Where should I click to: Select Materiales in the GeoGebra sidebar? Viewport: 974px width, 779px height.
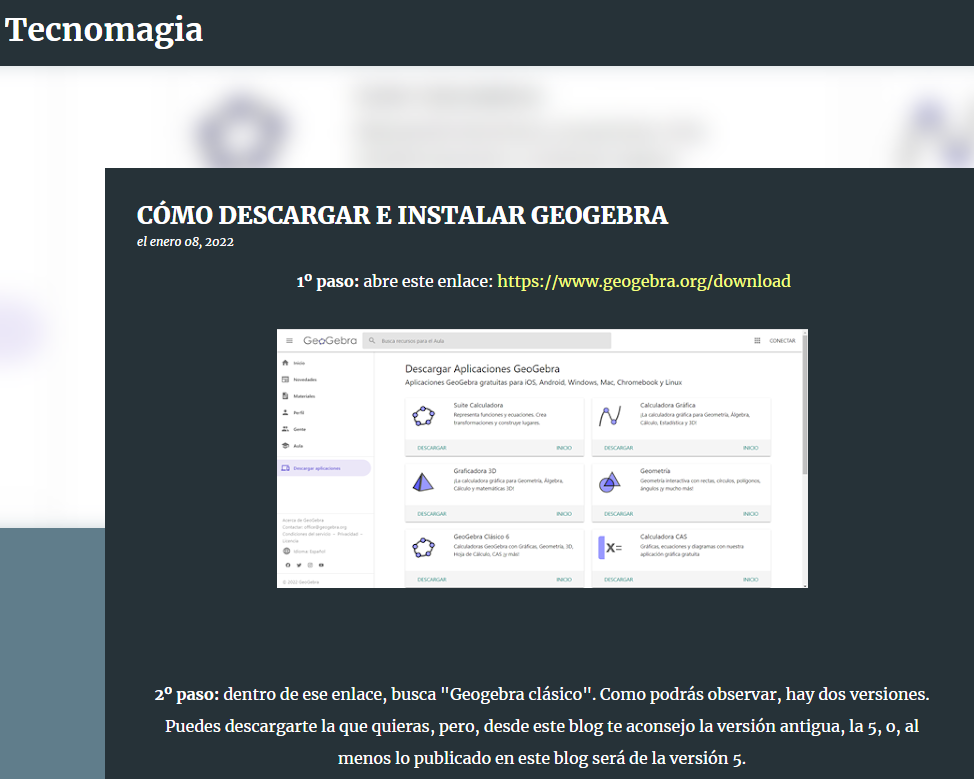pyautogui.click(x=303, y=396)
